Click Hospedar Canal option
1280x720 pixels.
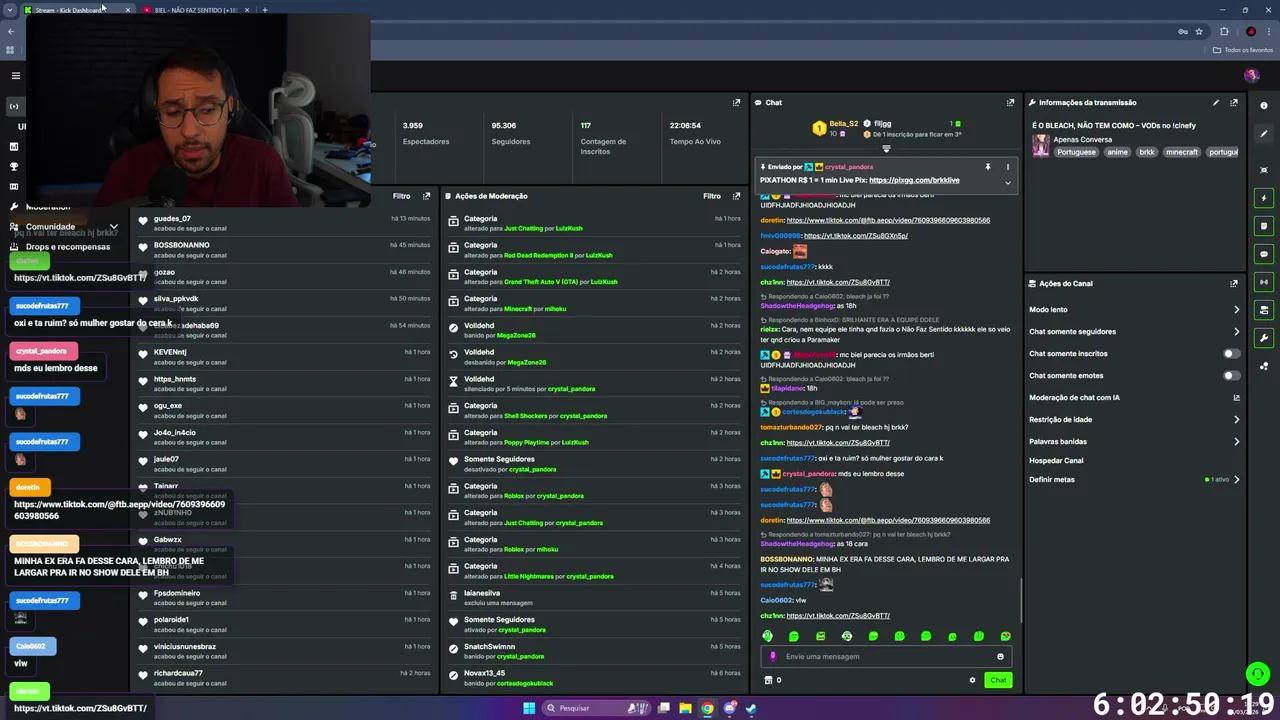(x=1056, y=460)
